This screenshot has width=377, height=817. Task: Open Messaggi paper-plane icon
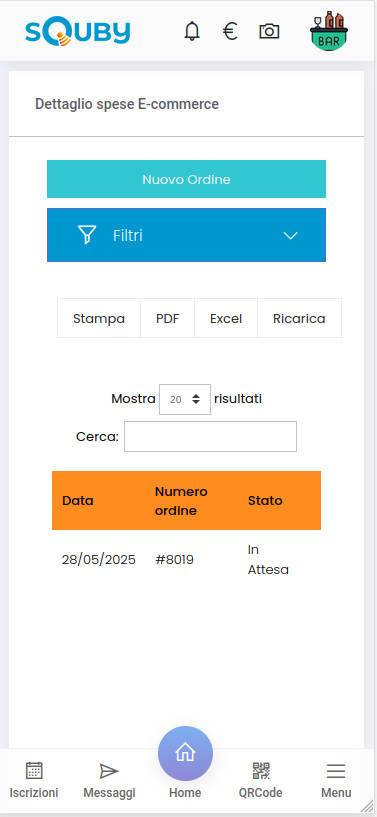109,771
